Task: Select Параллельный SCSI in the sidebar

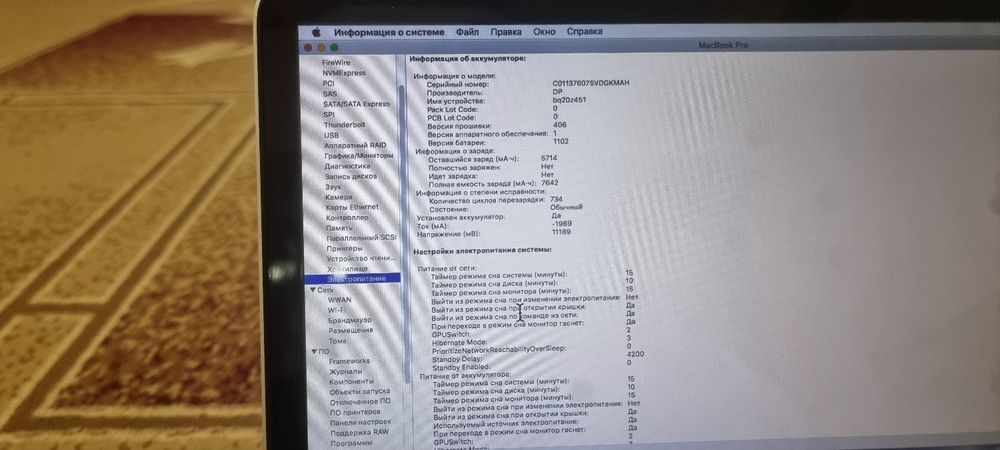Action: pos(362,237)
